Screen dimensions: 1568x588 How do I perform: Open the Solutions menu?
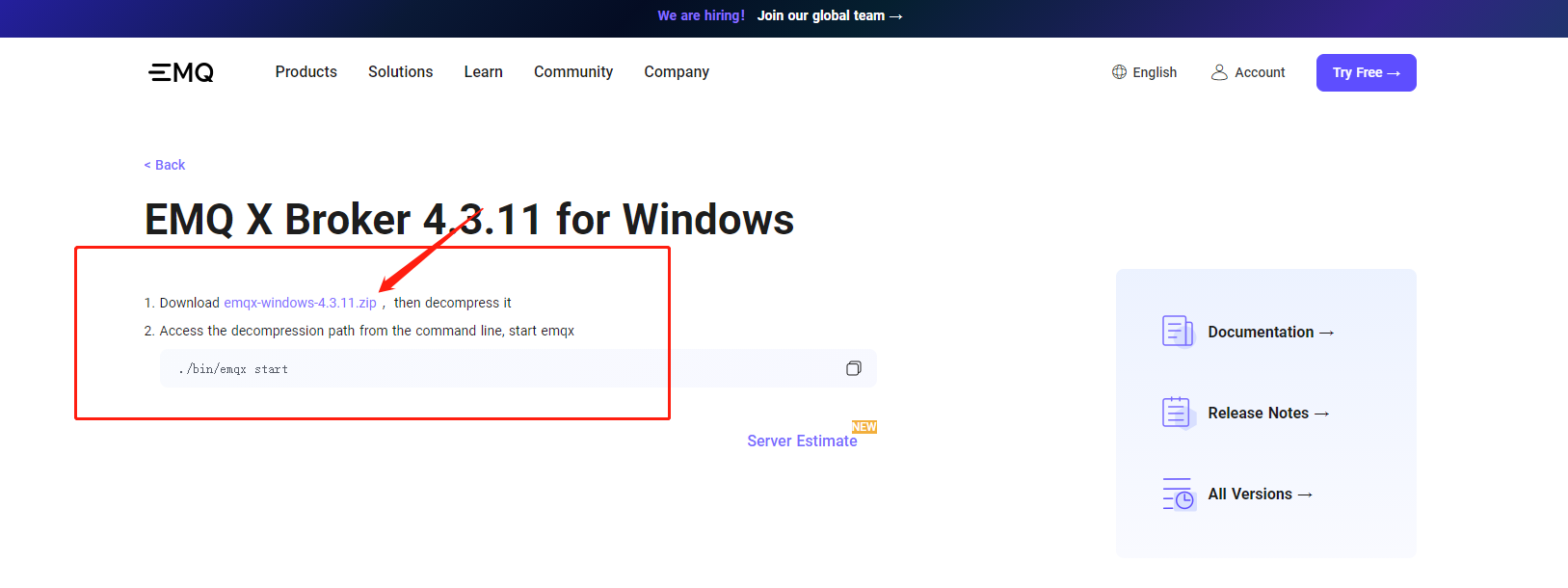click(x=401, y=72)
